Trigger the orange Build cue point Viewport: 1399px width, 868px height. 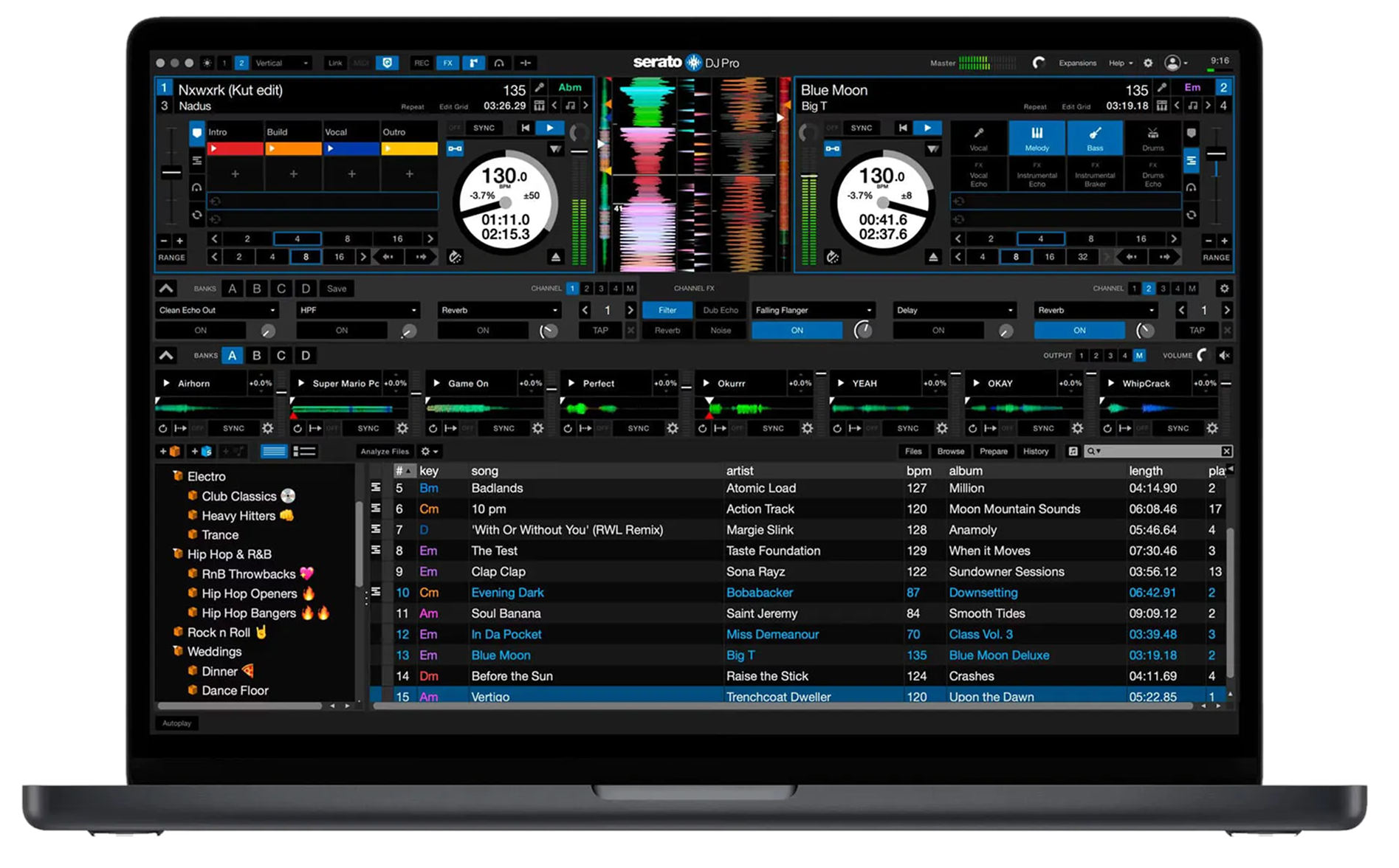pyautogui.click(x=293, y=148)
